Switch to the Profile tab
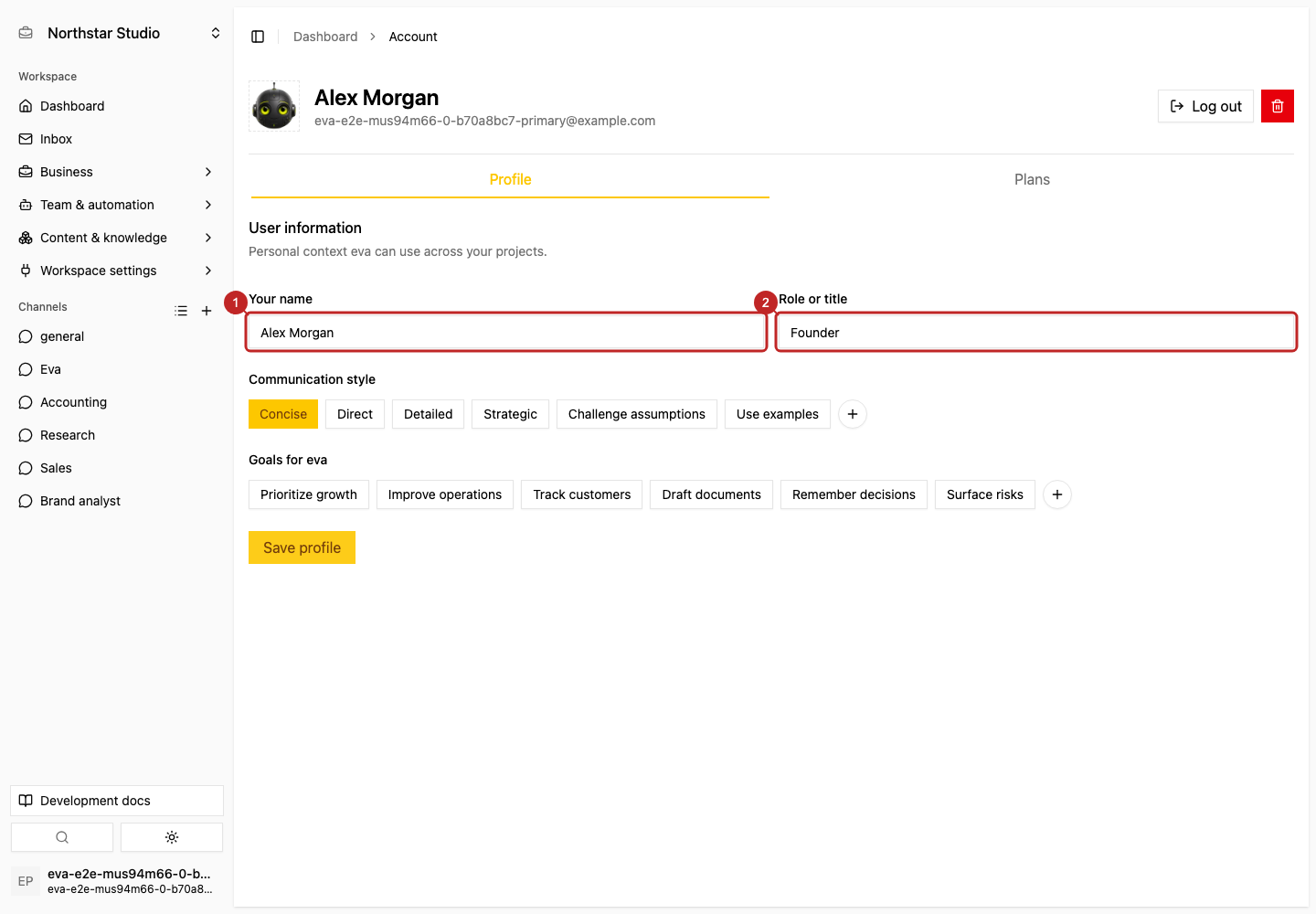The height and width of the screenshot is (914, 1316). pos(510,180)
